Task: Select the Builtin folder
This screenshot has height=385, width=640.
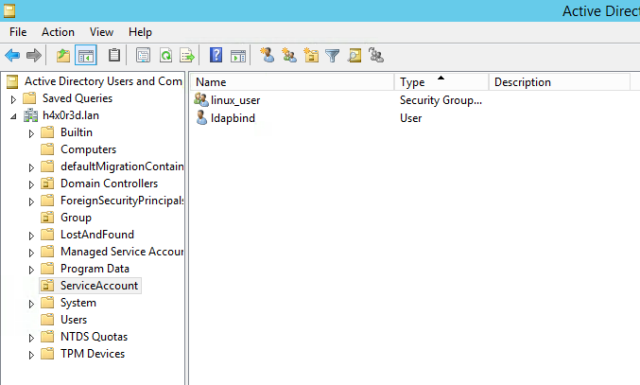Action: coord(76,133)
